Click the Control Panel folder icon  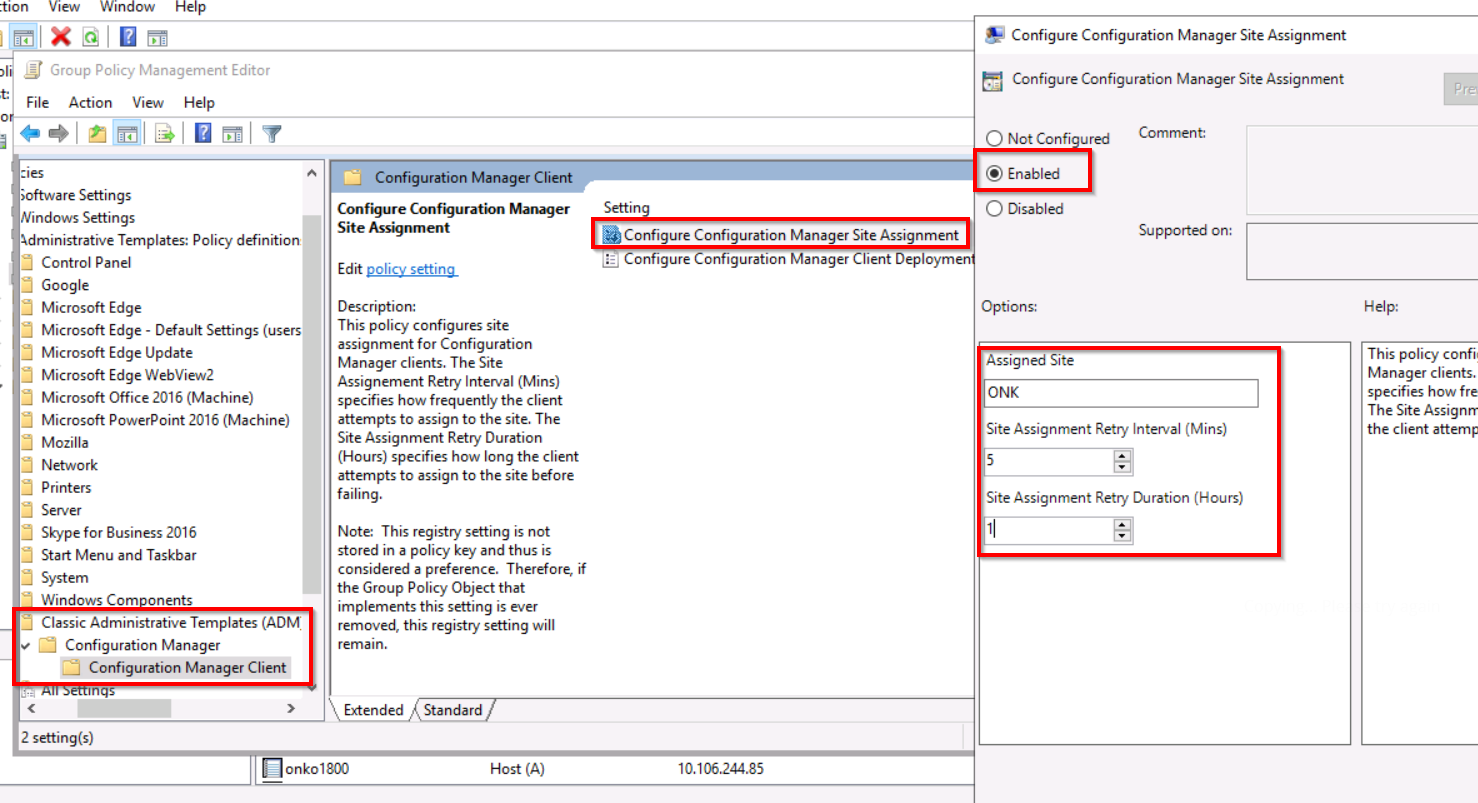pos(28,263)
